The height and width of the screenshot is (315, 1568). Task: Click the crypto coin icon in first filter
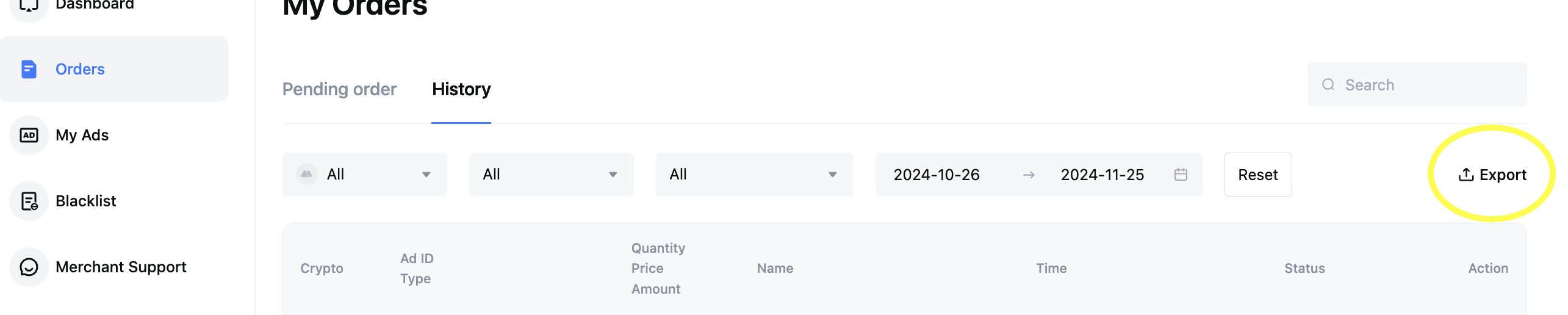307,175
